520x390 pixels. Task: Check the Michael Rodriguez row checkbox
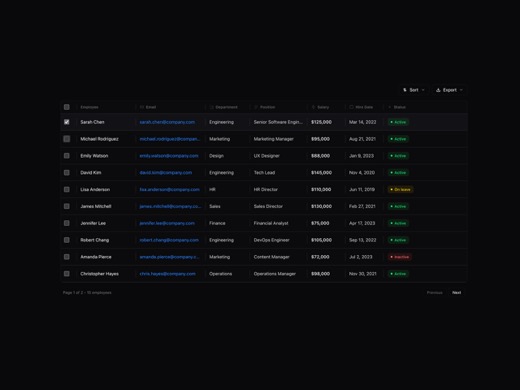click(67, 139)
